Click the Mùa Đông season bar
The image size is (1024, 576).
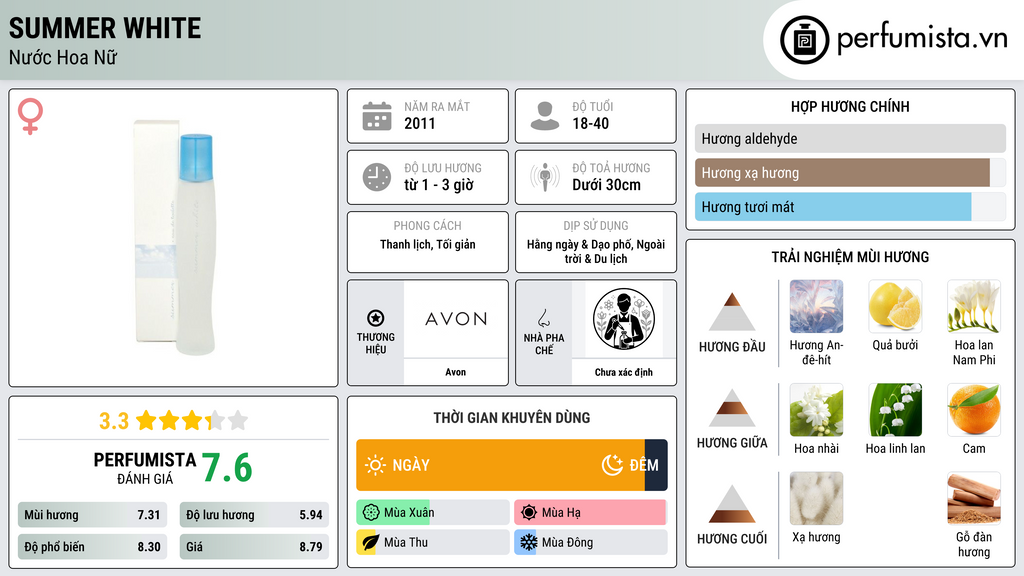pyautogui.click(x=590, y=542)
